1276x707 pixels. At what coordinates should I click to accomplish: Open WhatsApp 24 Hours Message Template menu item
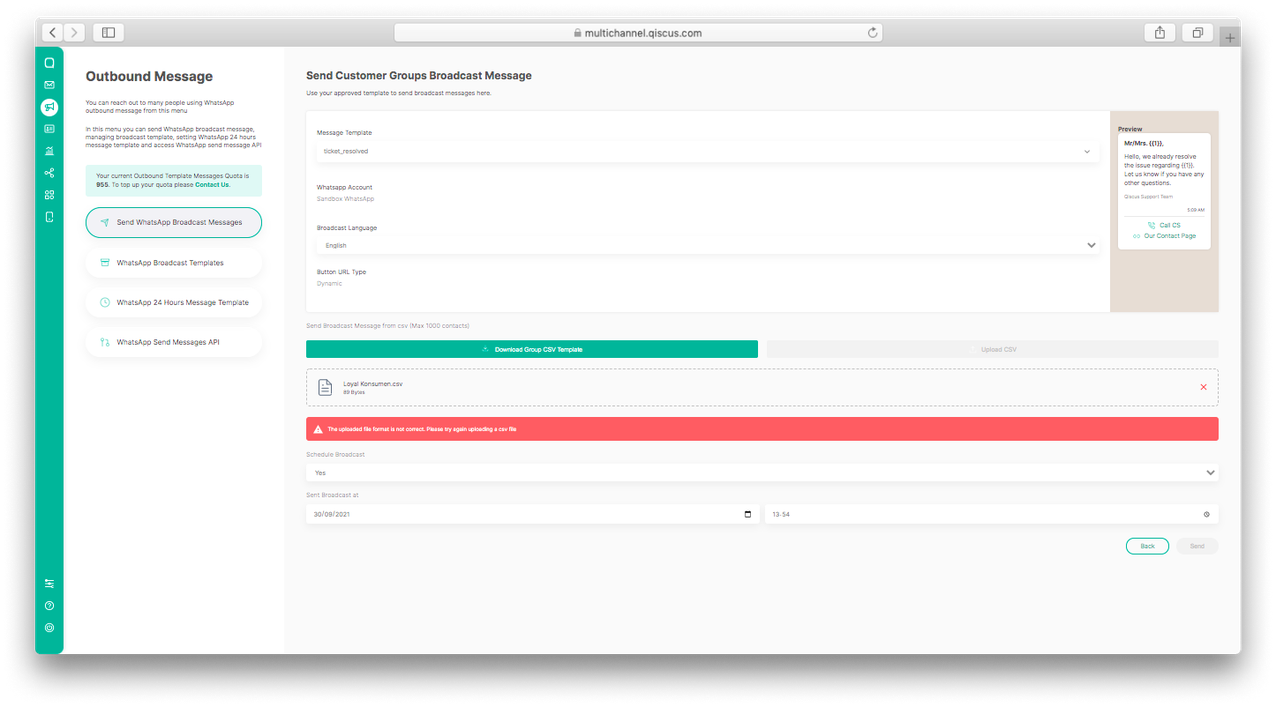point(173,302)
